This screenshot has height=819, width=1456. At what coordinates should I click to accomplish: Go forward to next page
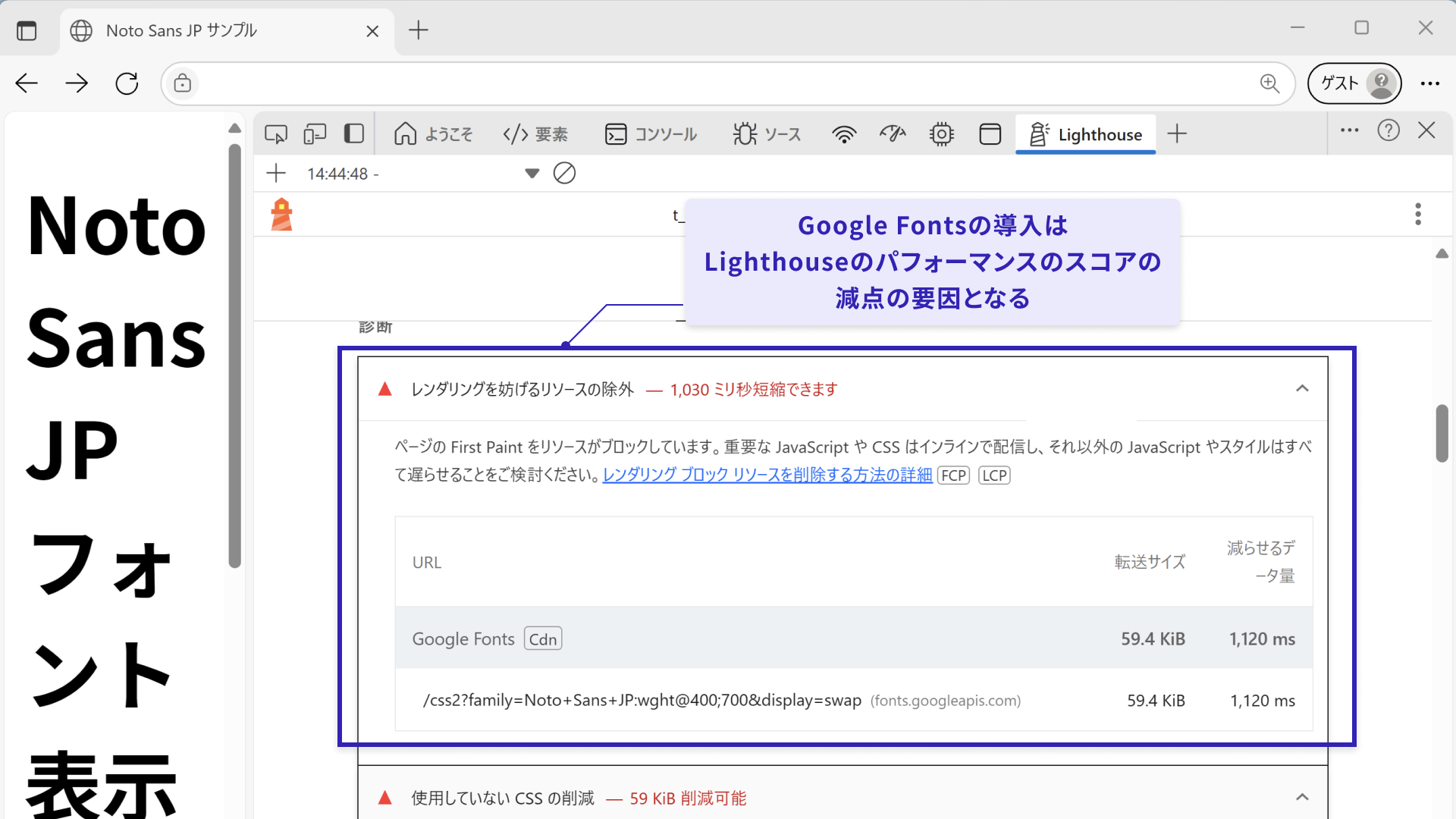(x=77, y=83)
